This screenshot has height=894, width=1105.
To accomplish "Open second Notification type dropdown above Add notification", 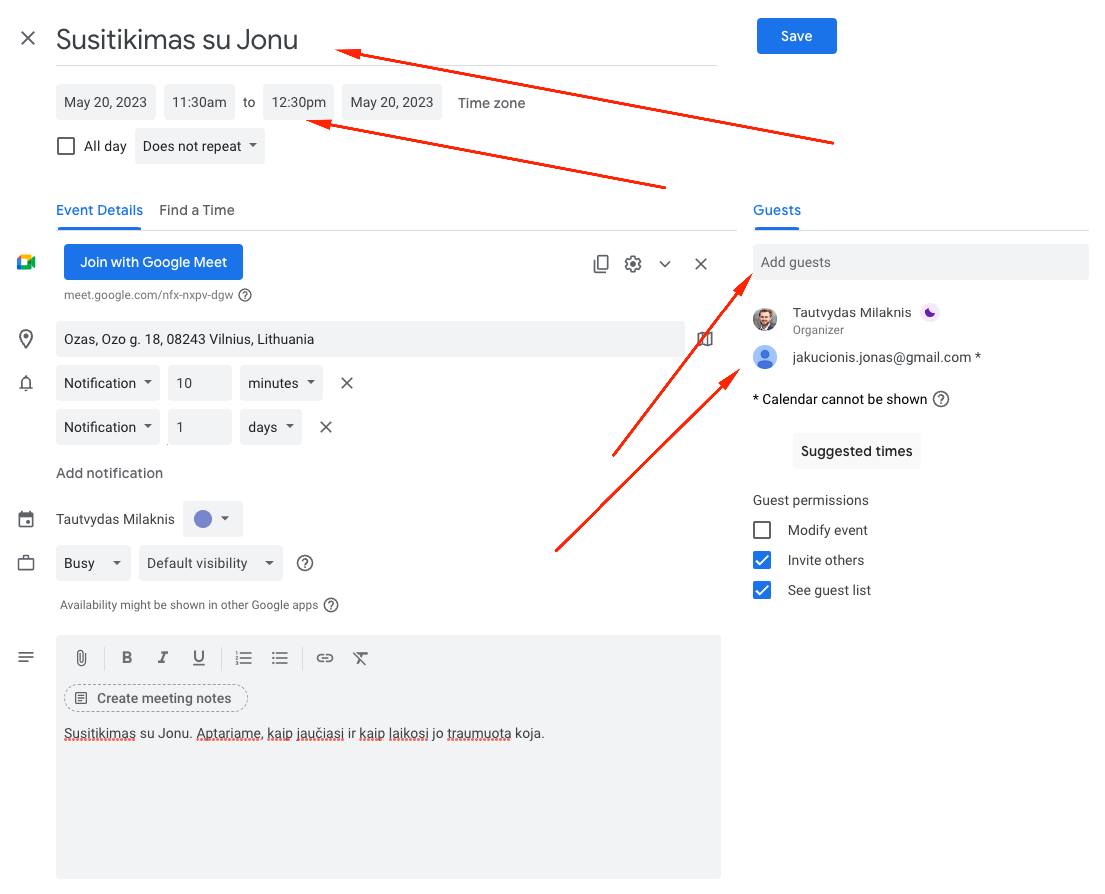I will [x=108, y=427].
